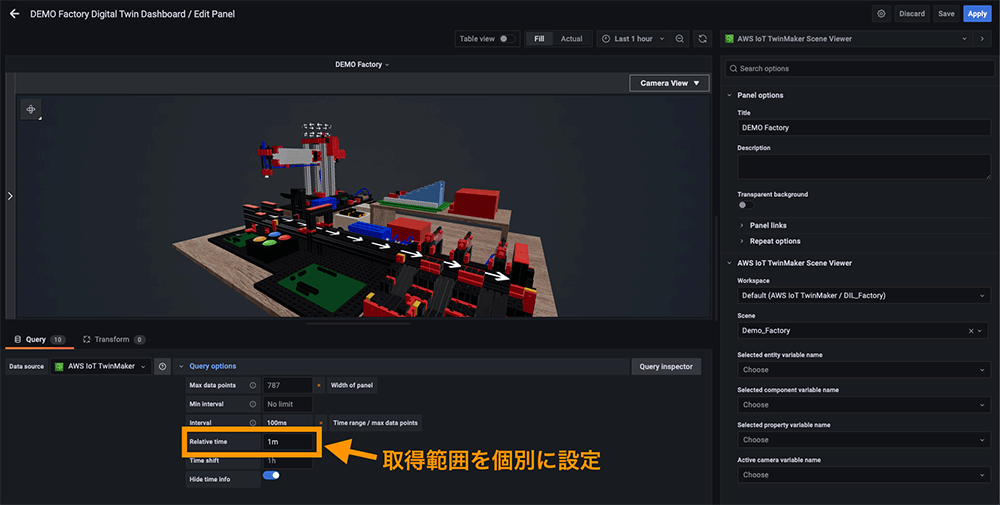Viewport: 1000px width, 505px height.
Task: Open the Camera View dropdown
Action: tap(669, 84)
